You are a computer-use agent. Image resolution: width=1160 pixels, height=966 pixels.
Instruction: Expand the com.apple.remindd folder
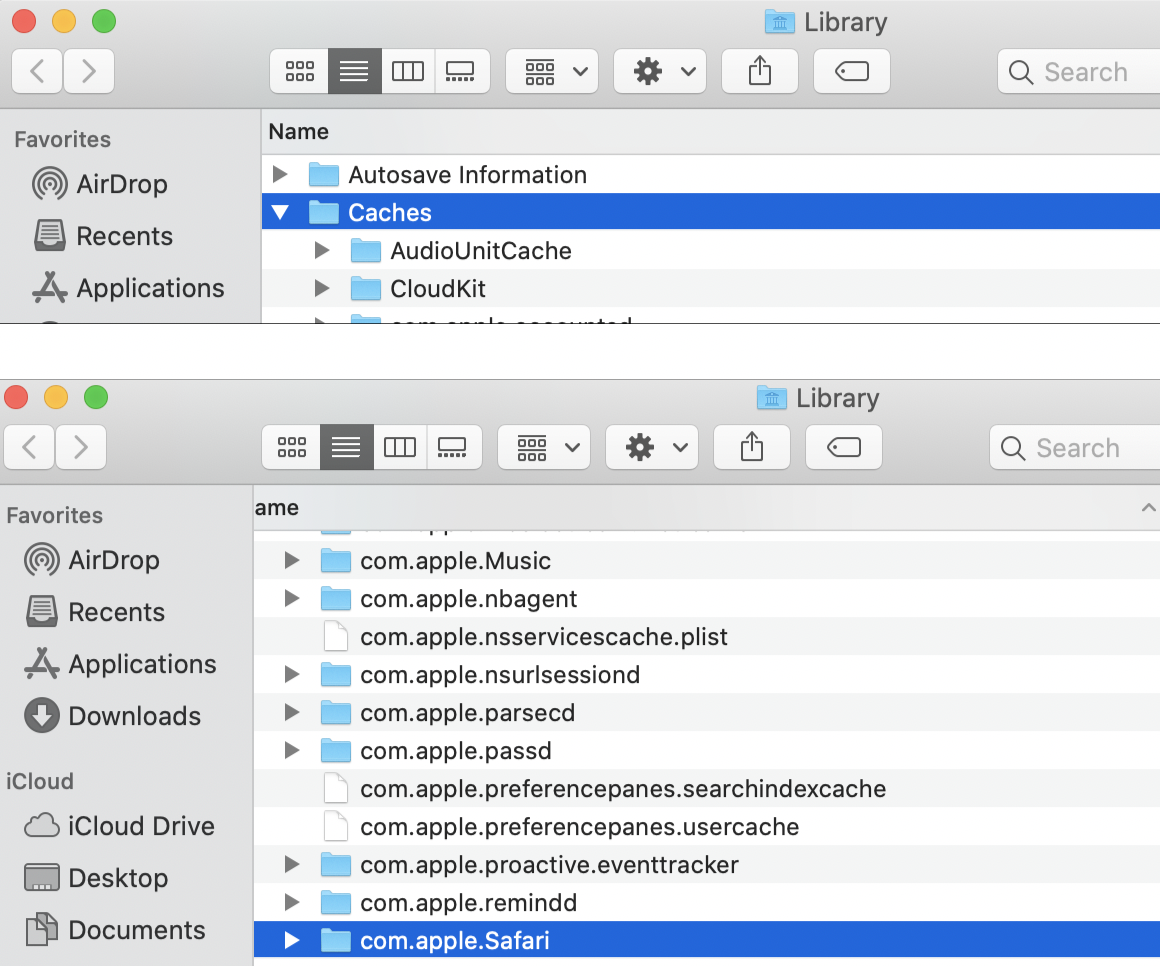pos(292,902)
